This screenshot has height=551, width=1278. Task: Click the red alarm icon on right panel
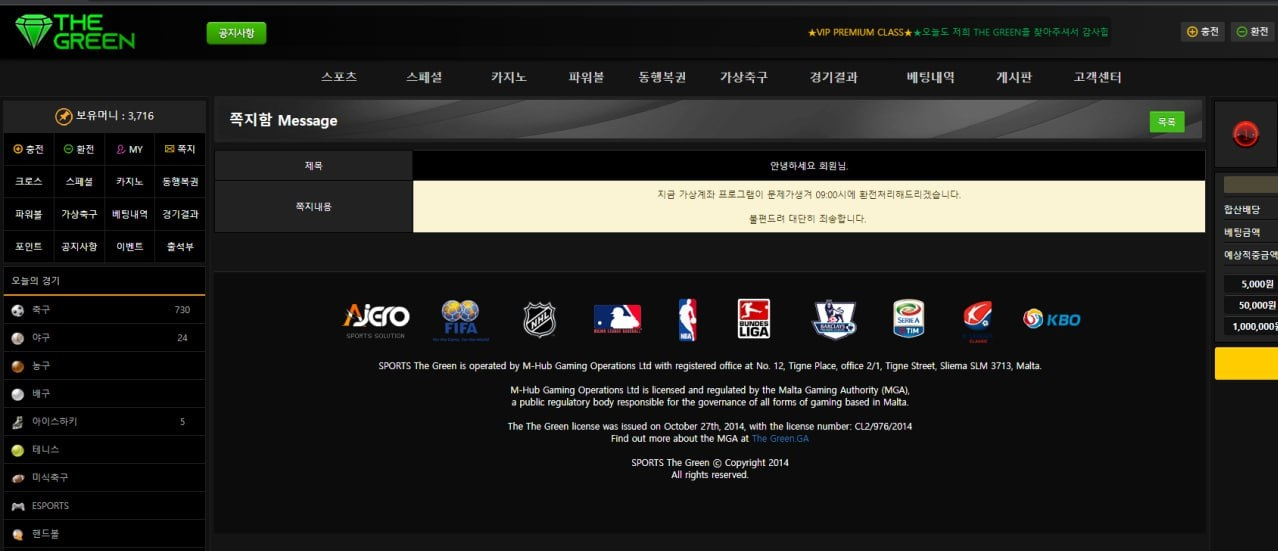pyautogui.click(x=1245, y=134)
